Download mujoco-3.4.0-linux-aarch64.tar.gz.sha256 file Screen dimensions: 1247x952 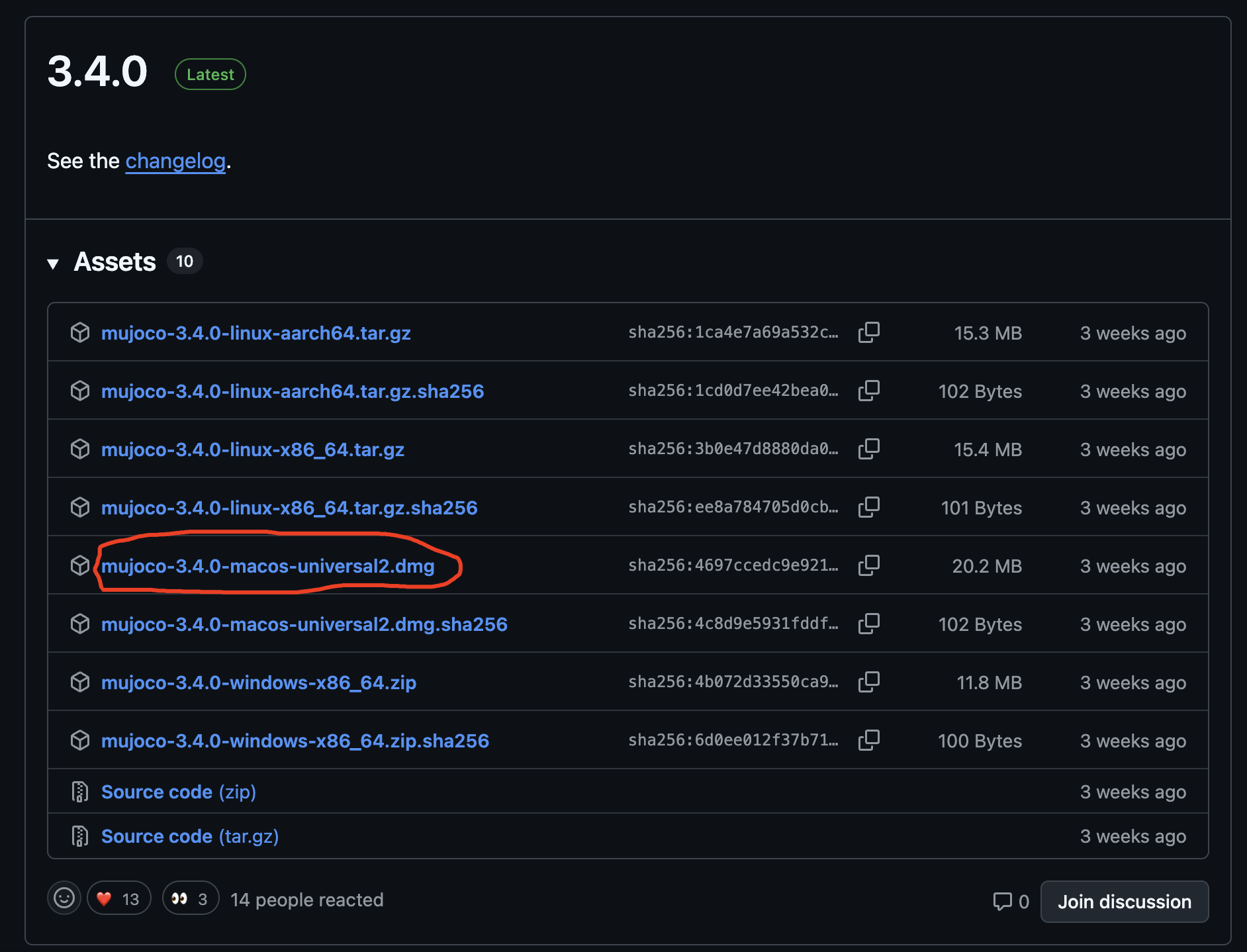tap(293, 391)
